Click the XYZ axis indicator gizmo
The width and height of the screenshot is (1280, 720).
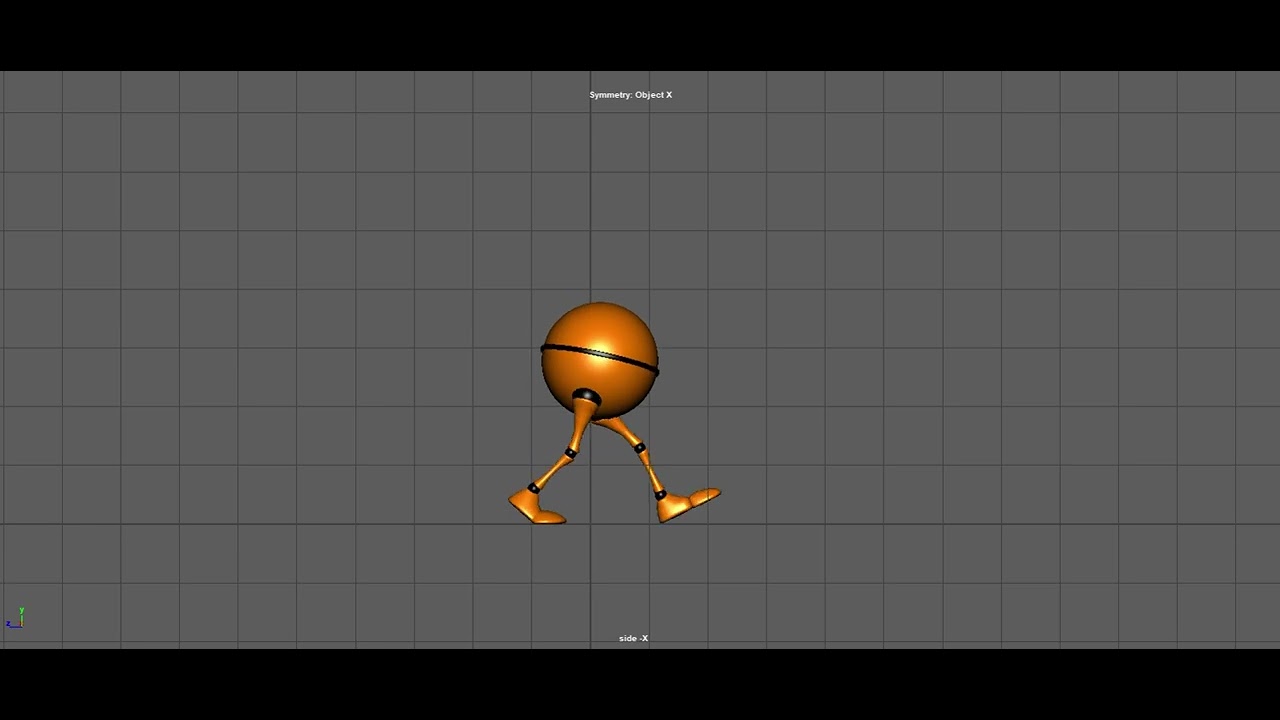coord(15,618)
